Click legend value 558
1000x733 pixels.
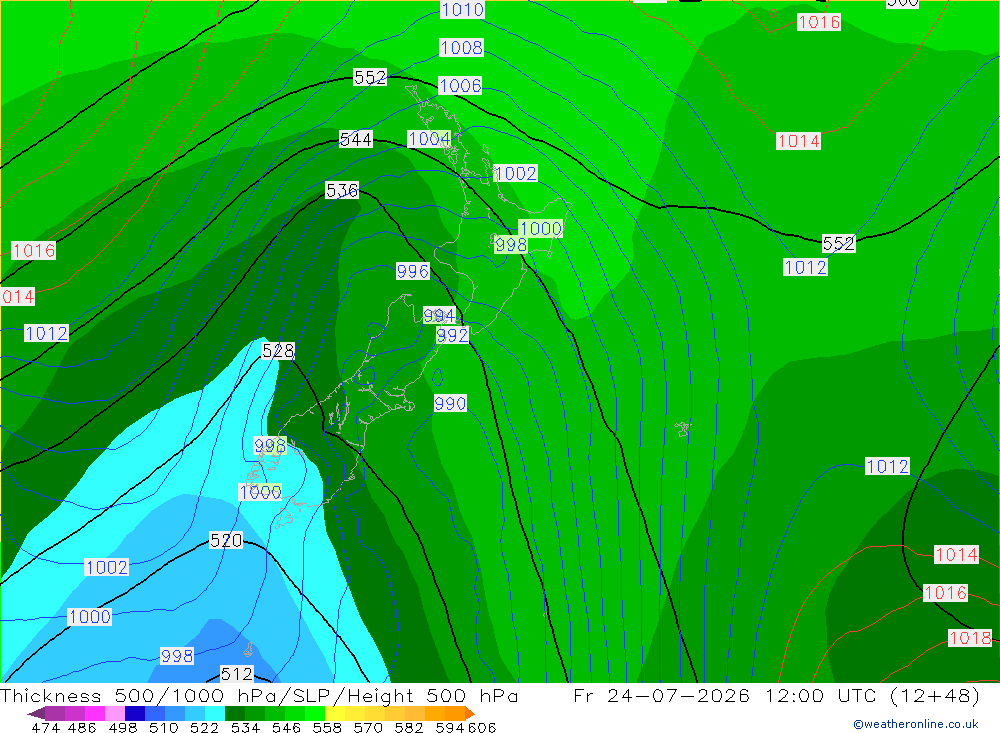click(x=327, y=728)
